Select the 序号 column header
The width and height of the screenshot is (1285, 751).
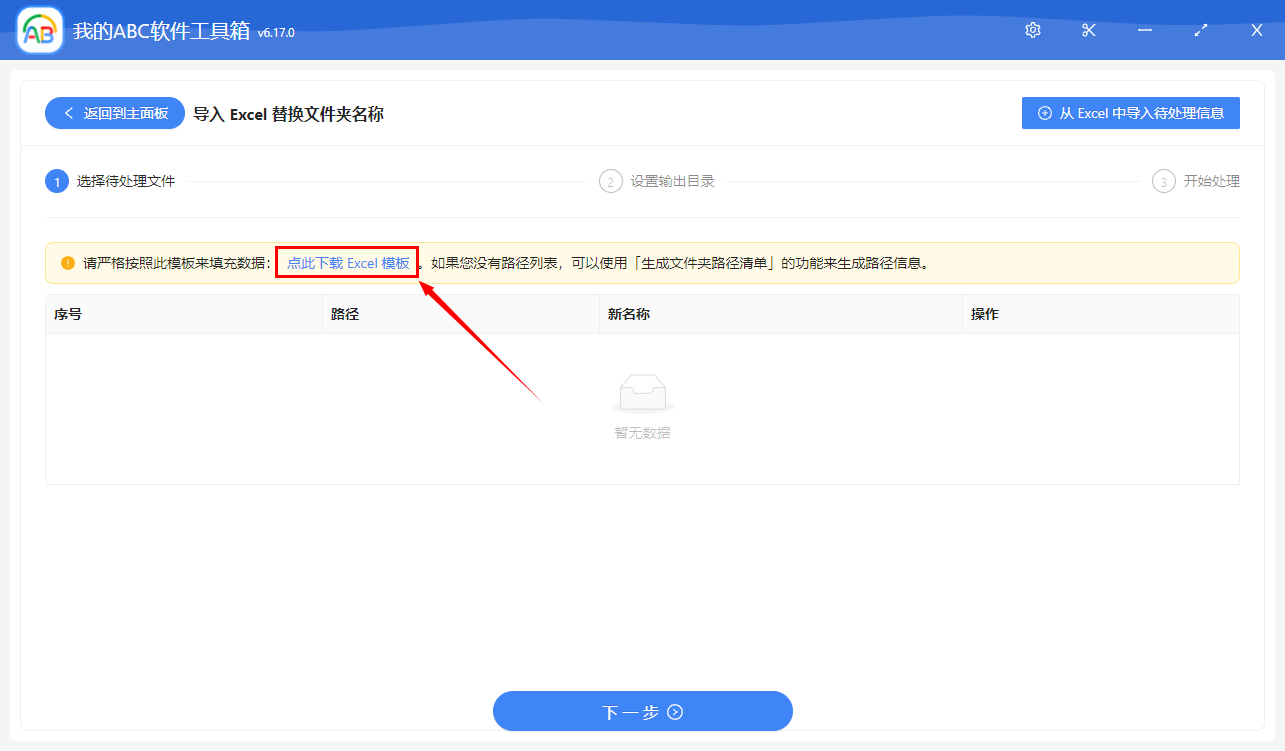tap(68, 314)
